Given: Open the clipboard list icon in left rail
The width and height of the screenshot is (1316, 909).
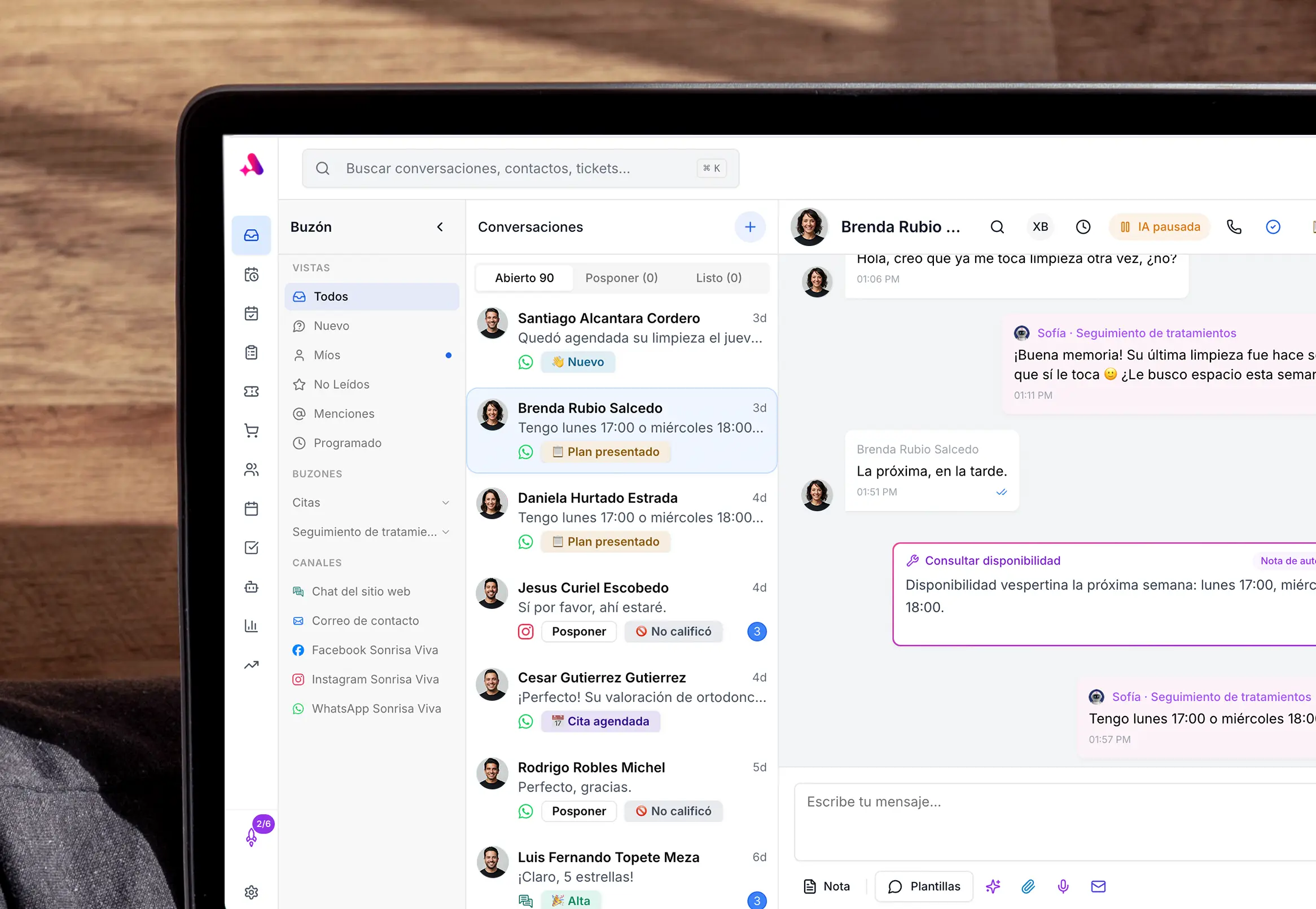Looking at the screenshot, I should tap(251, 353).
